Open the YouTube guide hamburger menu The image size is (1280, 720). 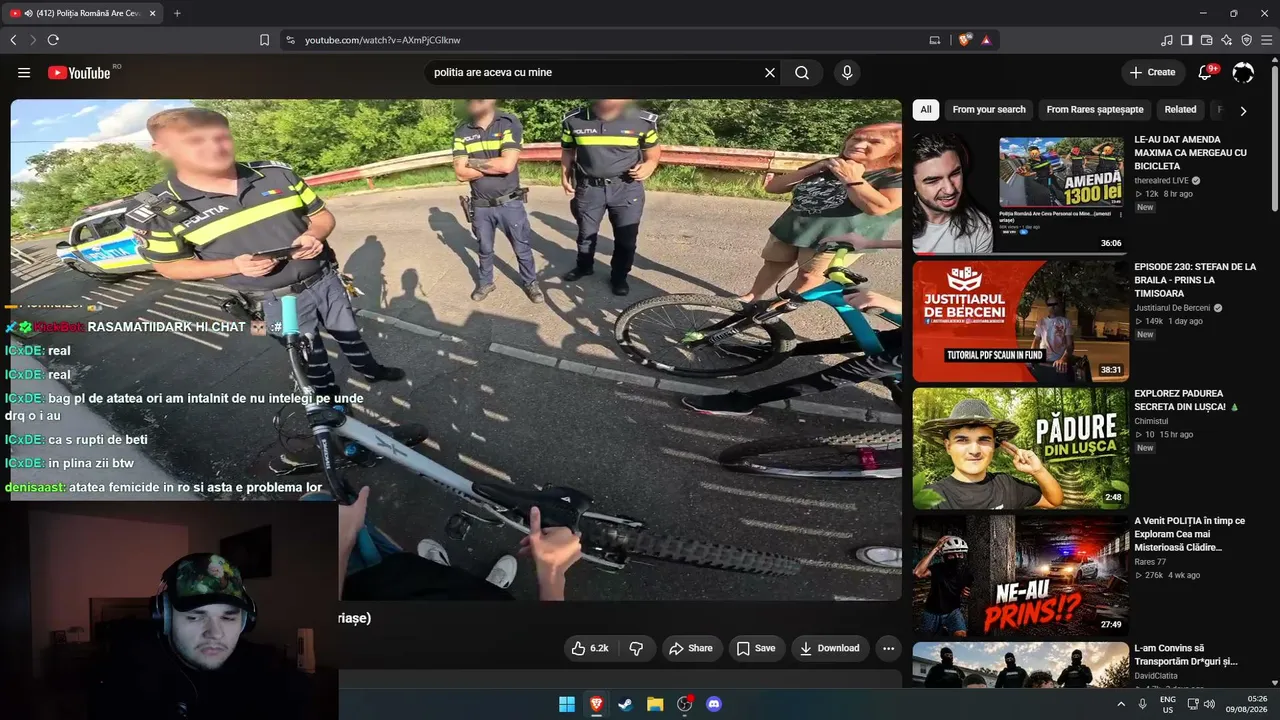(x=24, y=72)
